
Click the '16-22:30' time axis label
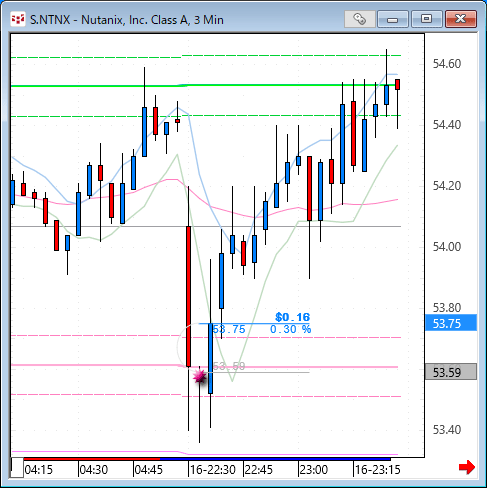pos(213,470)
